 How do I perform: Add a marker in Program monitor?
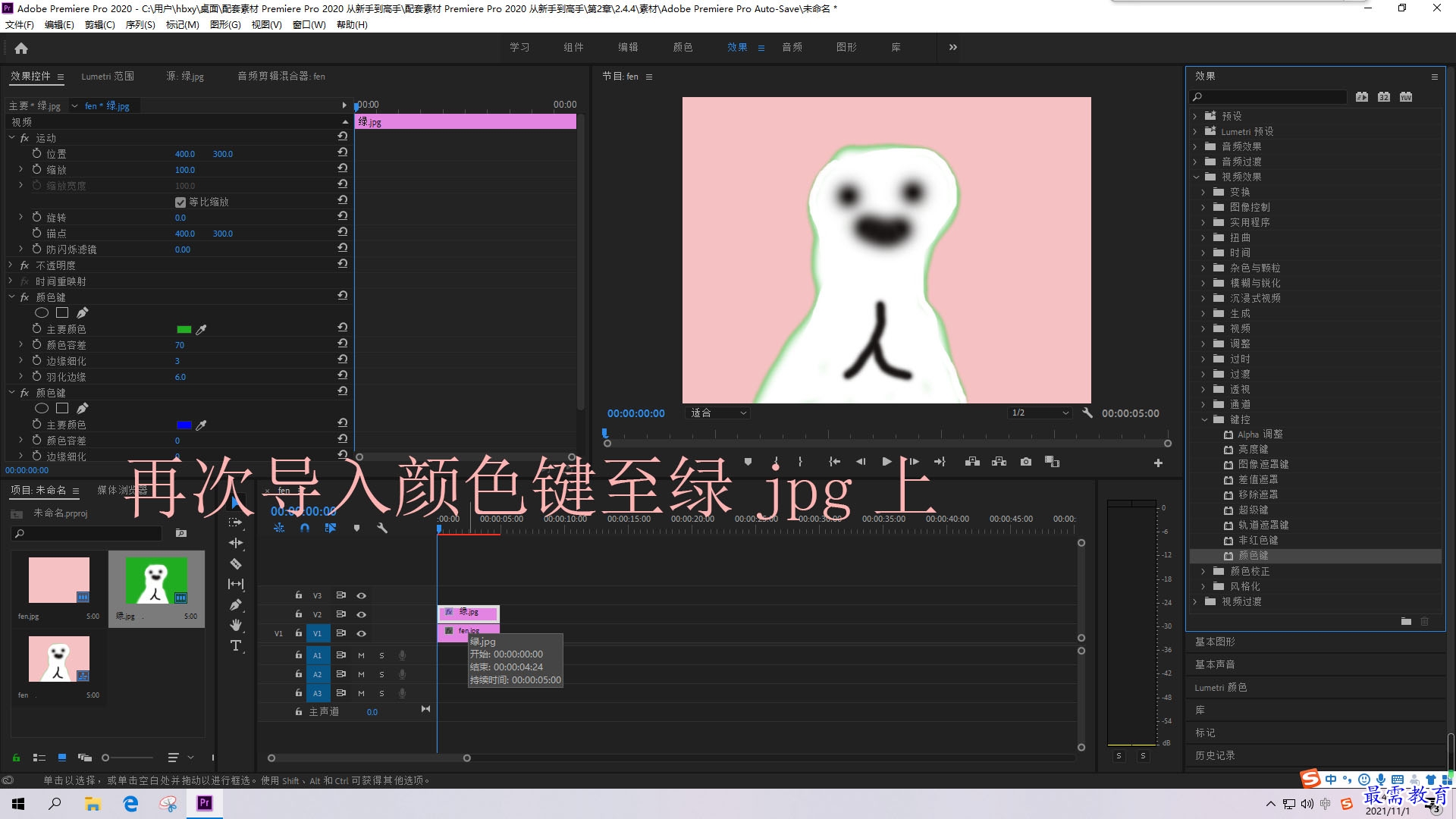point(748,462)
